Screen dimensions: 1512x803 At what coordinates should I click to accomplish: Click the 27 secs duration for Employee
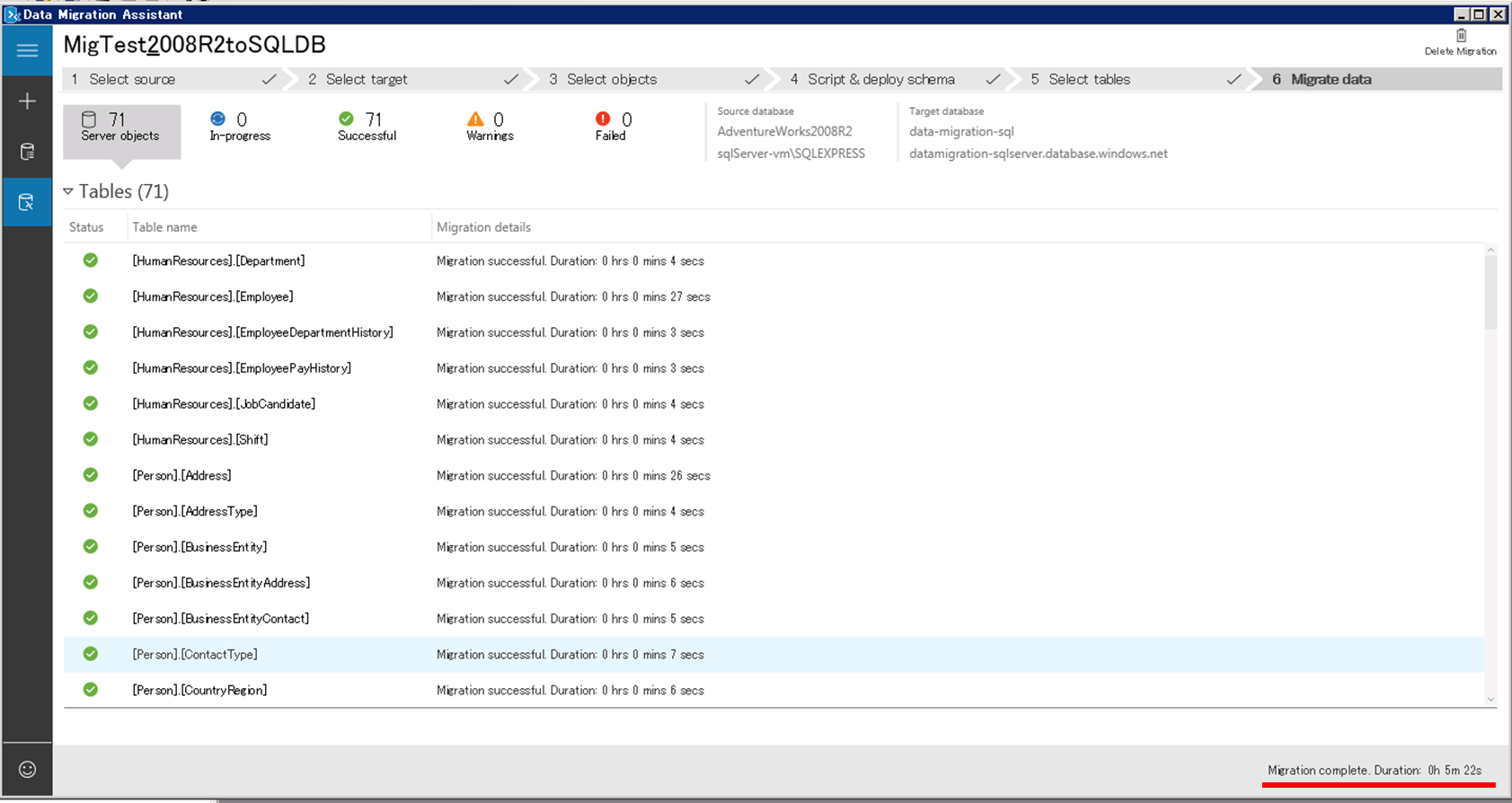(x=690, y=297)
